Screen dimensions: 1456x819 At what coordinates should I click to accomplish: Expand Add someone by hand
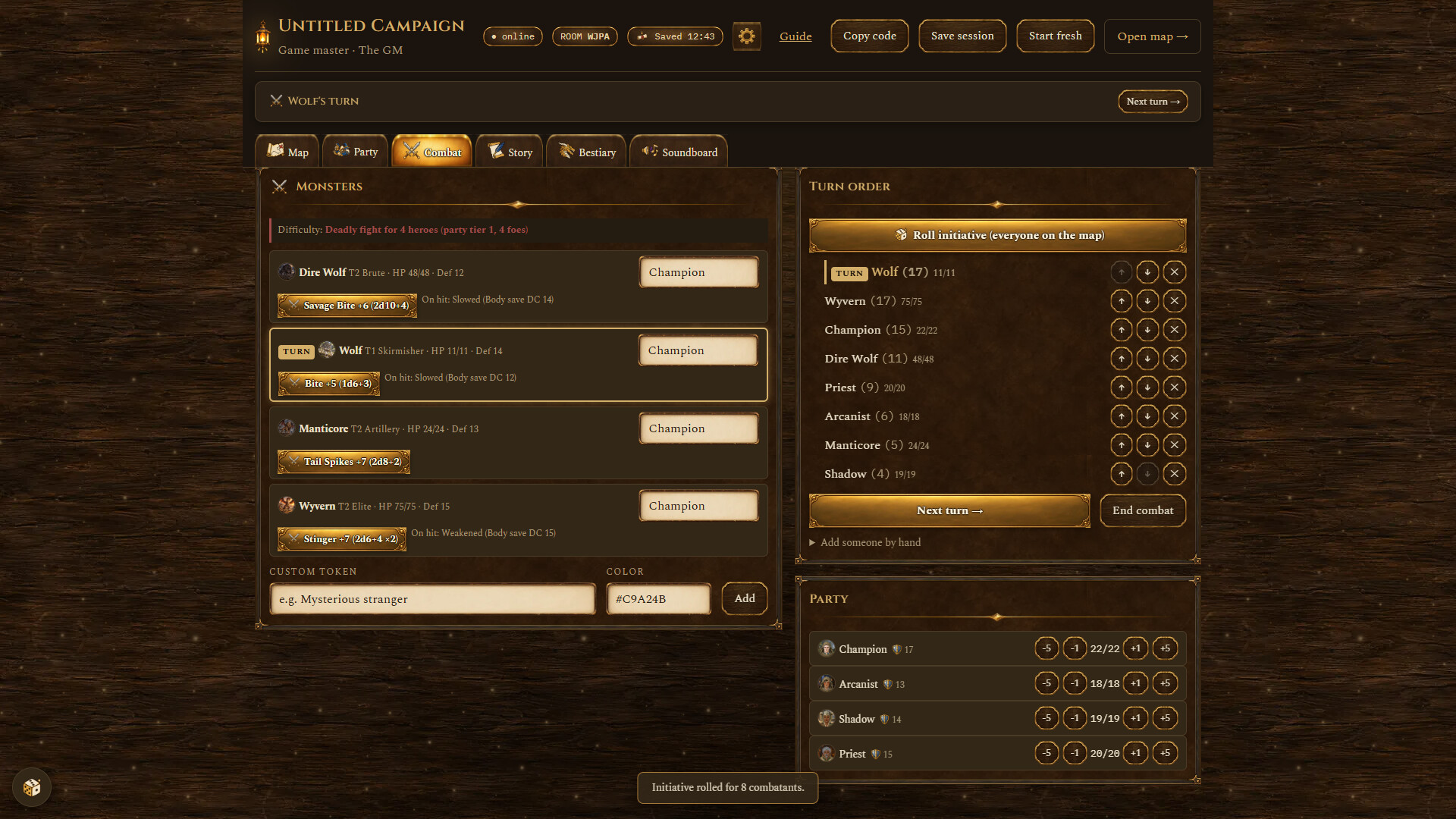pyautogui.click(x=865, y=542)
